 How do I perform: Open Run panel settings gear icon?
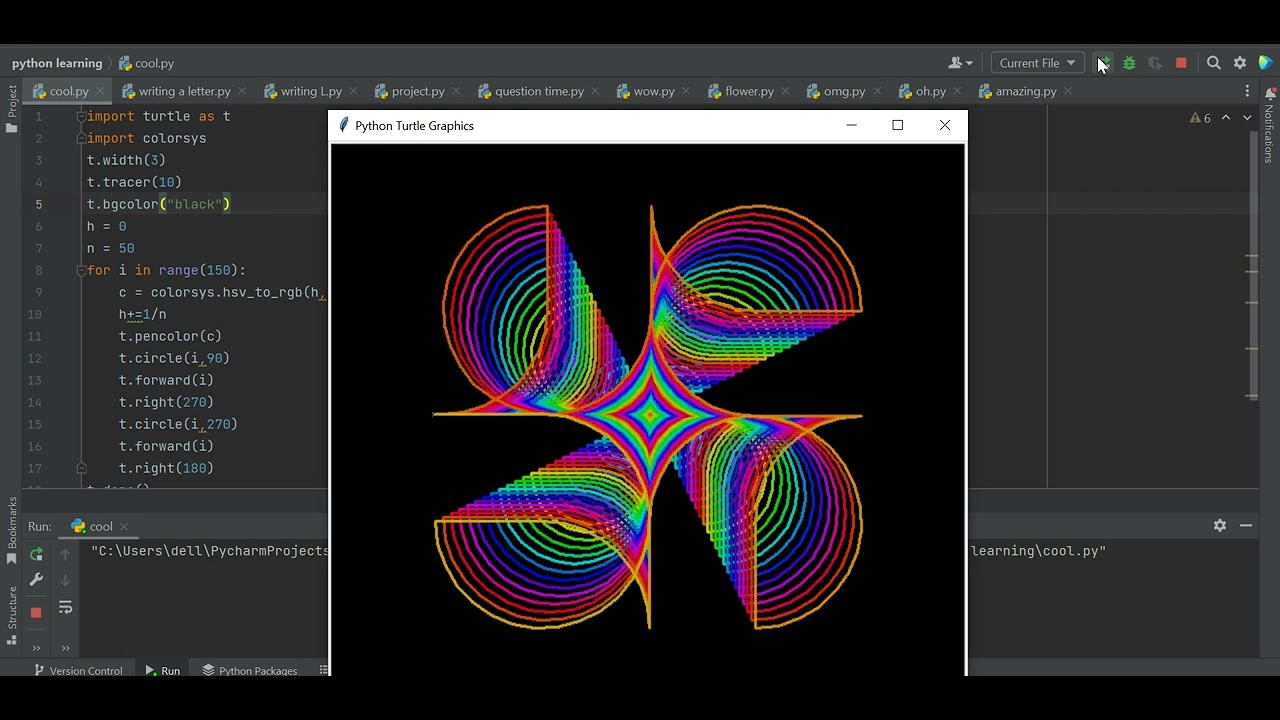point(1220,525)
